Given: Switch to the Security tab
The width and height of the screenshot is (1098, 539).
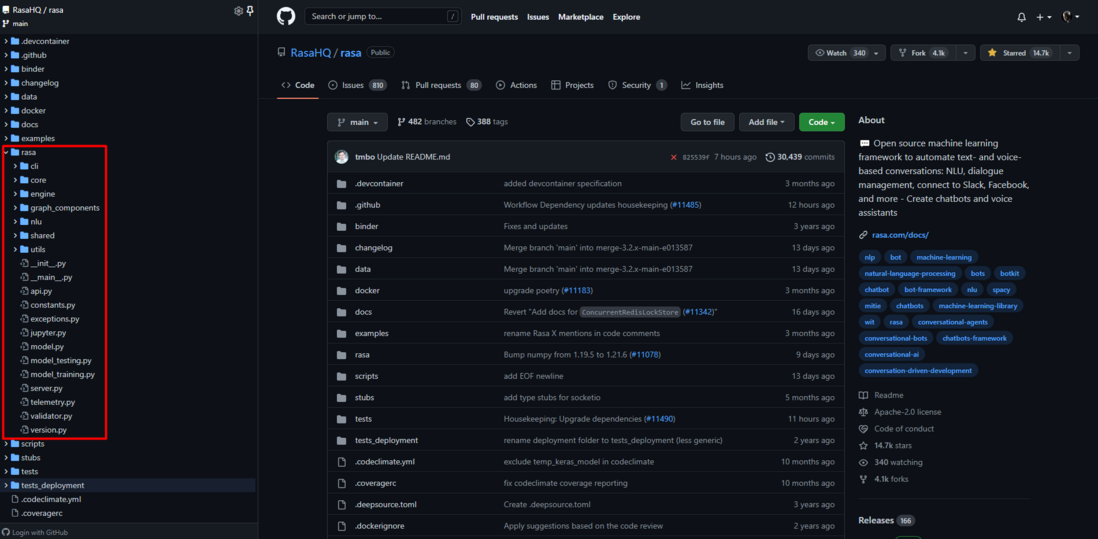Looking at the screenshot, I should tap(637, 85).
